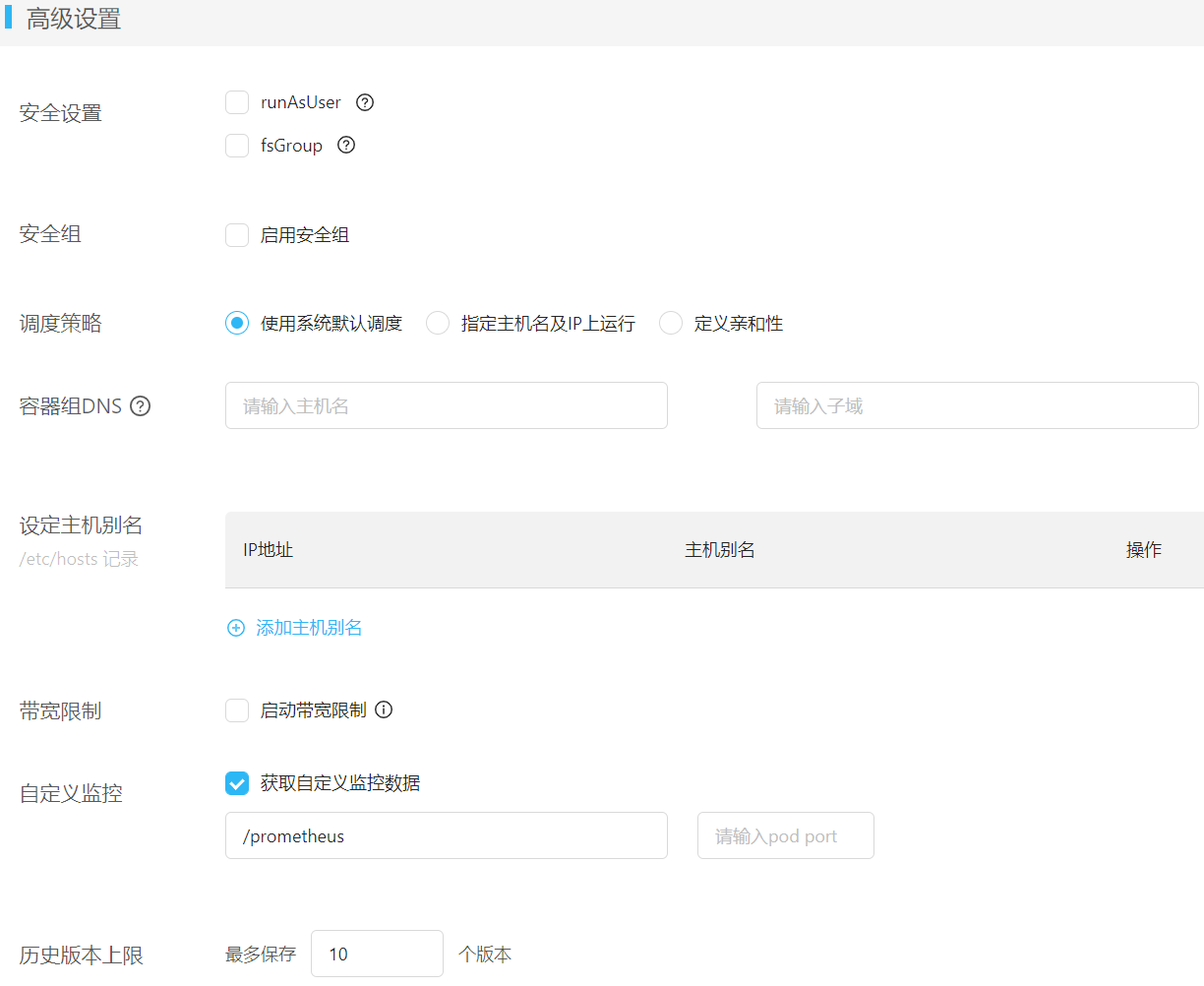Screen dimensions: 1204x986
Task: Click the 自定义监控 label
Action: point(71,793)
